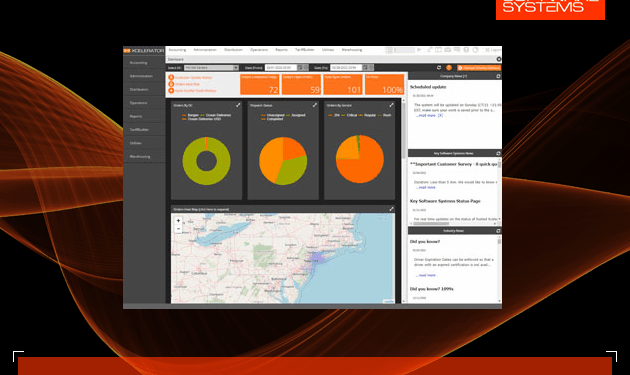The image size is (630, 375).
Task: Close the Dashboard tab with the X icon
Action: (x=499, y=59)
